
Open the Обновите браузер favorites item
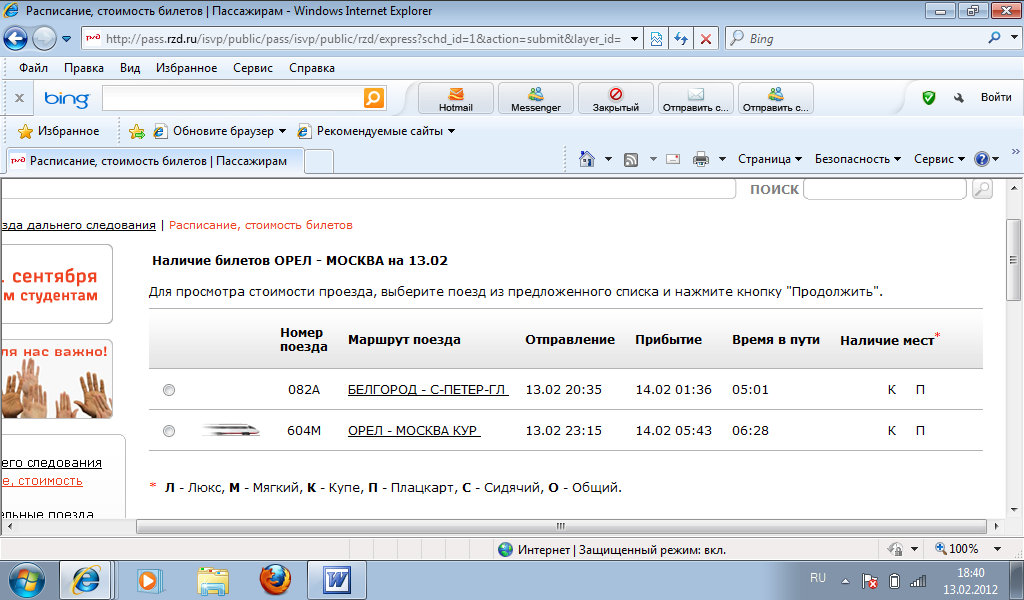pos(219,131)
